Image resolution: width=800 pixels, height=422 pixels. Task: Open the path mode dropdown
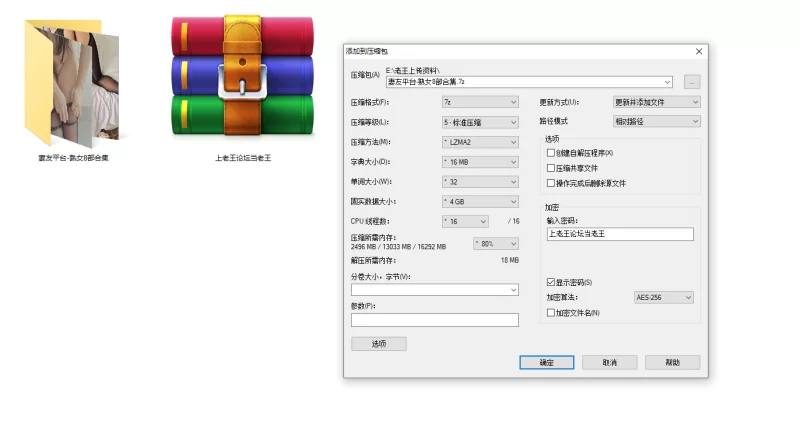pos(656,121)
